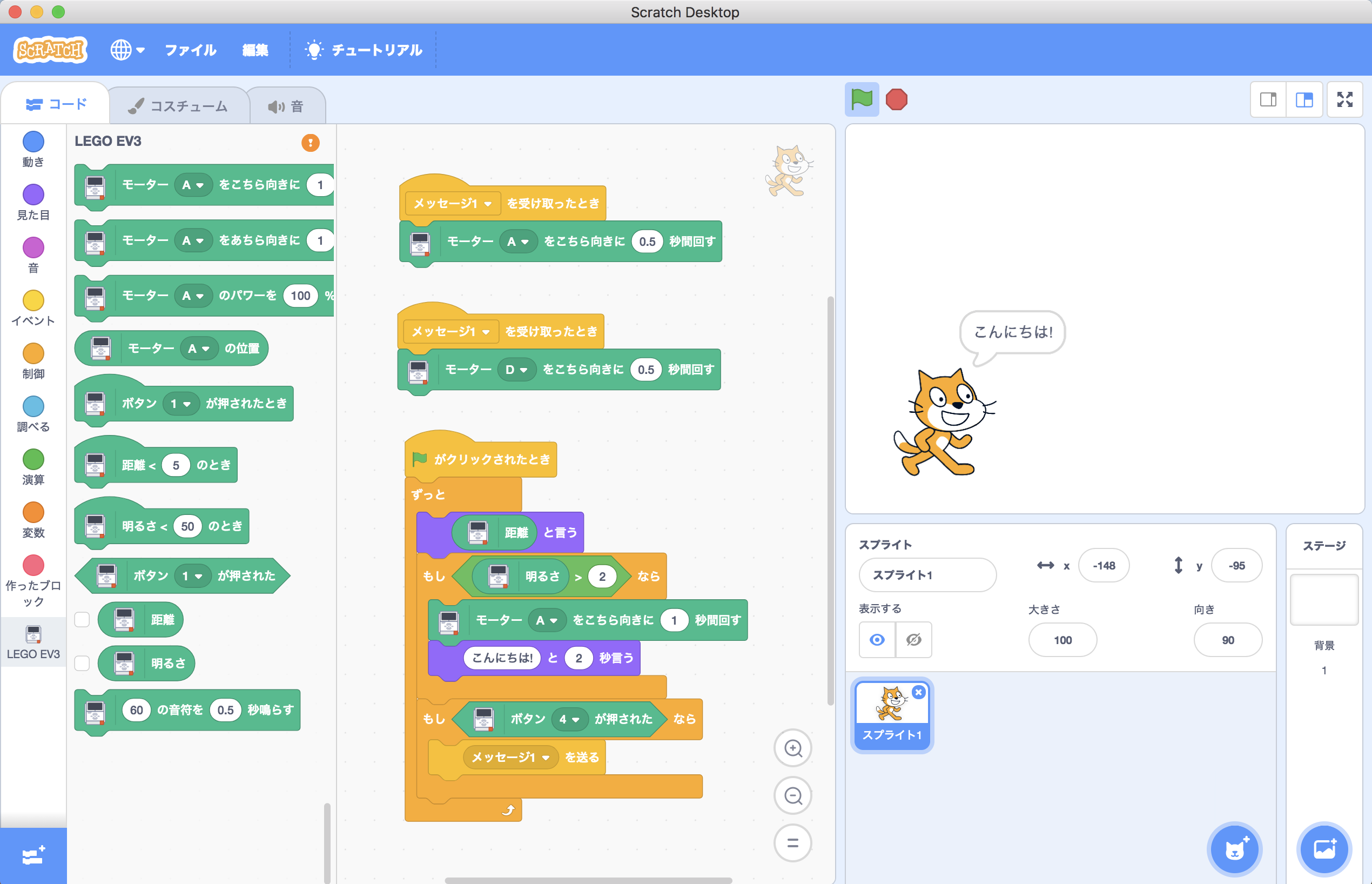Edit the sprite 大きさ size field
The height and width of the screenshot is (884, 1372).
tap(1062, 639)
